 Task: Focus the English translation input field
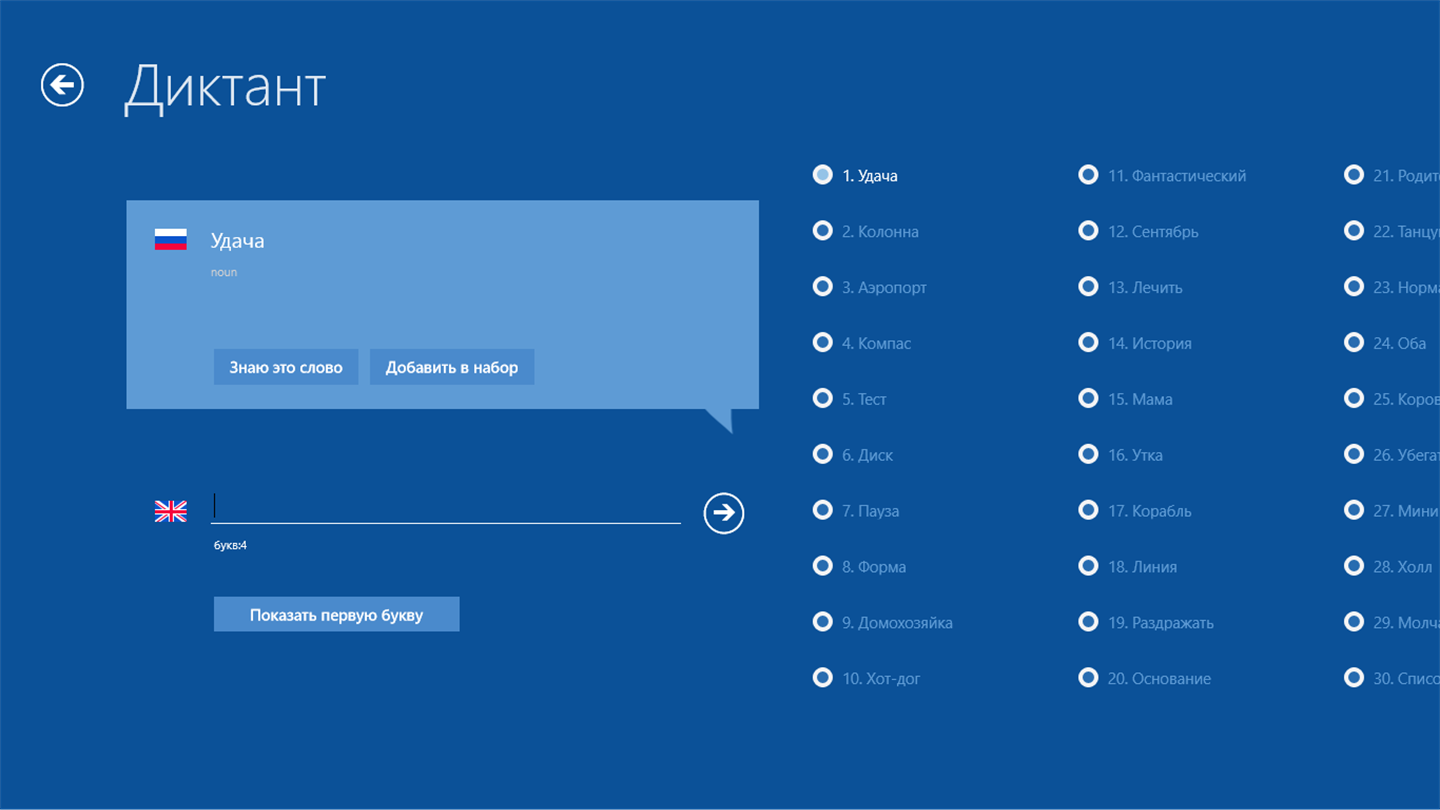tap(446, 508)
